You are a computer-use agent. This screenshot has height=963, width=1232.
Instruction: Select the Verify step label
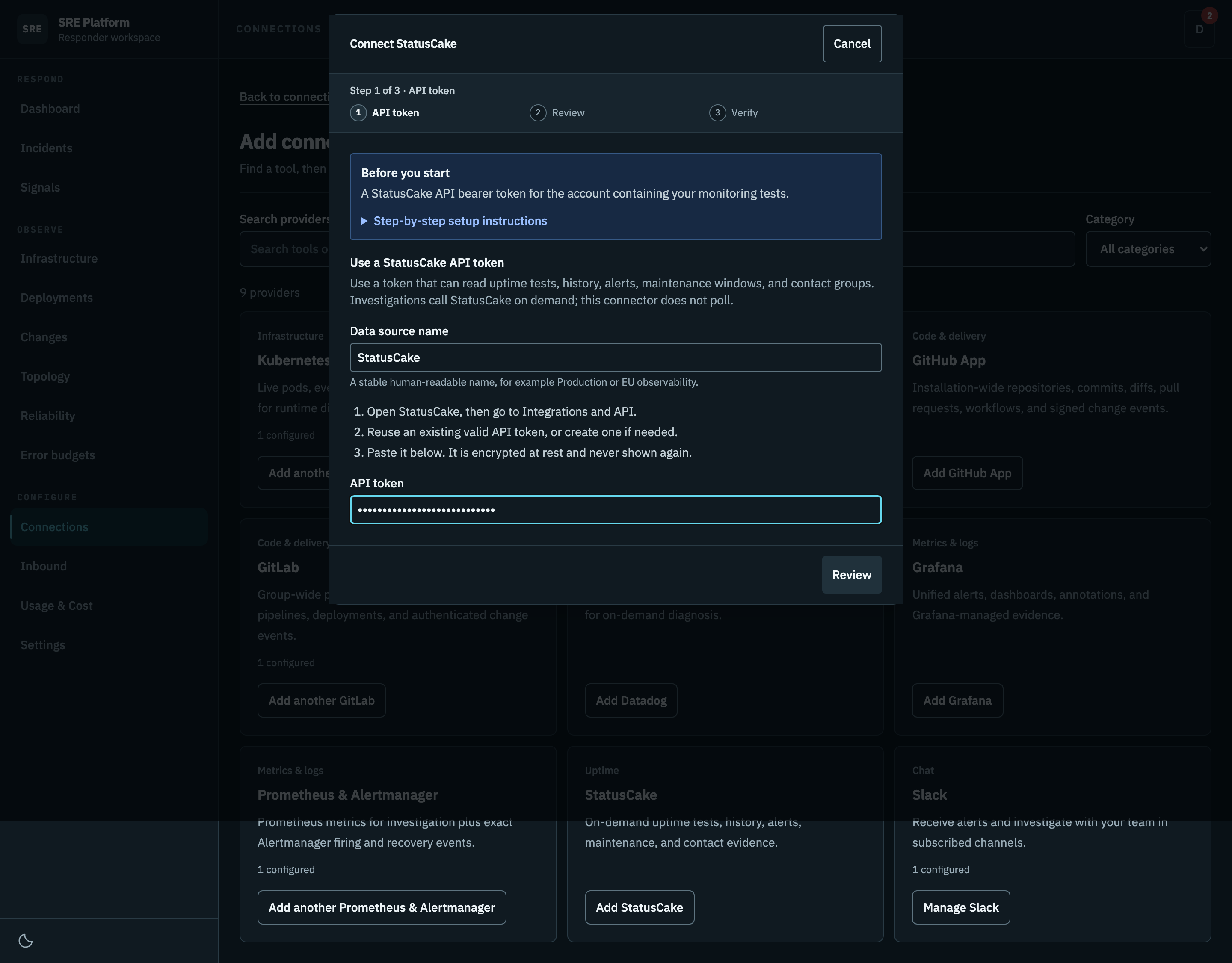(x=744, y=113)
